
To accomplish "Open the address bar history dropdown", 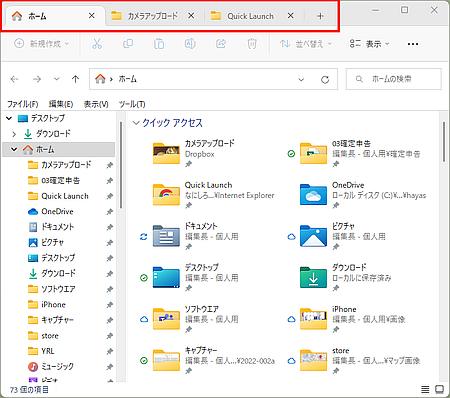I will point(301,79).
